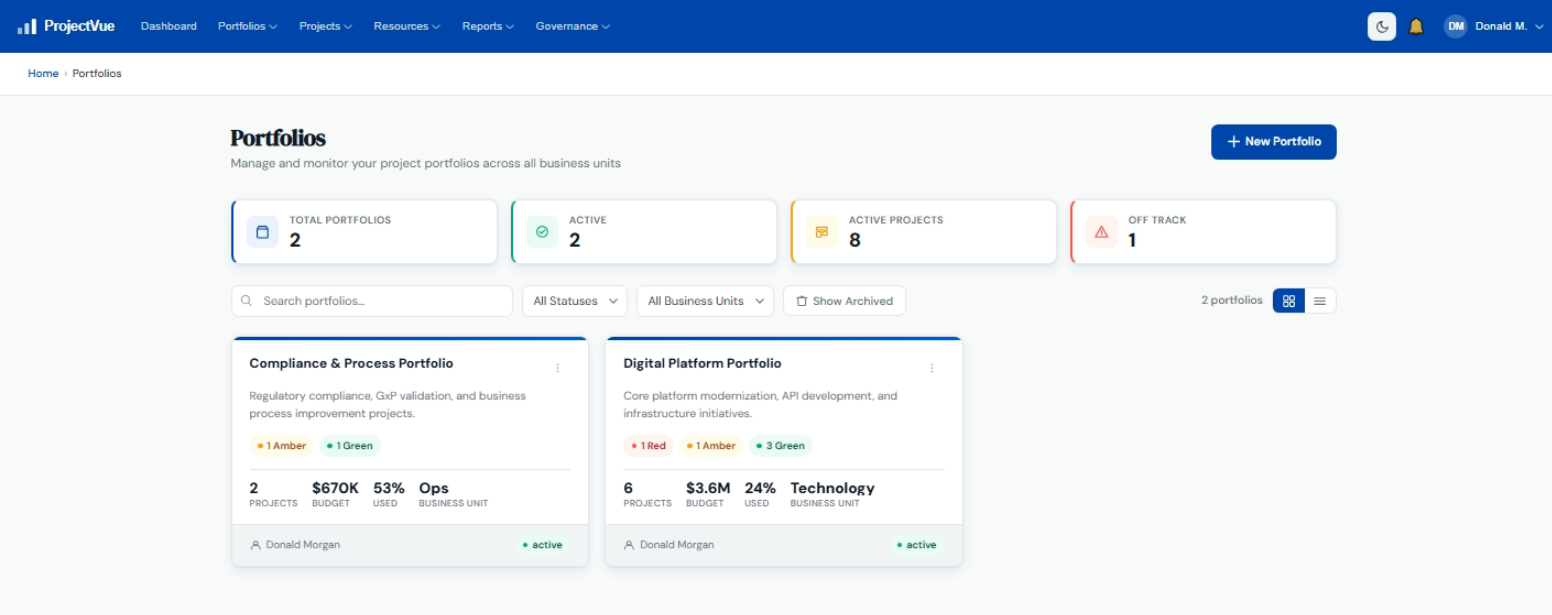Screen dimensions: 1552x615
Task: Click the $3.6M budget value
Action: click(708, 488)
